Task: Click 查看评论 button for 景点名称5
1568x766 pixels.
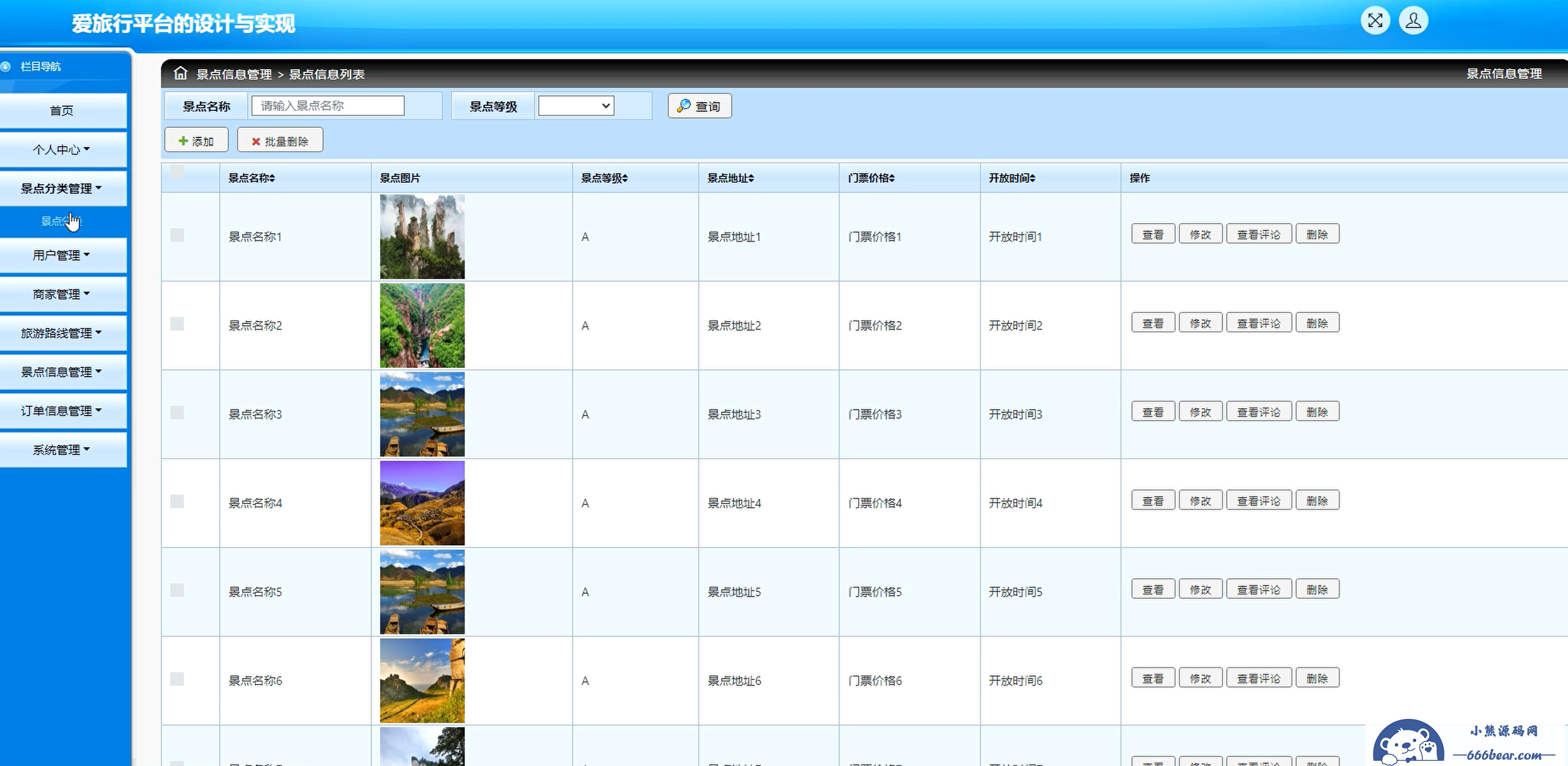Action: pos(1259,589)
